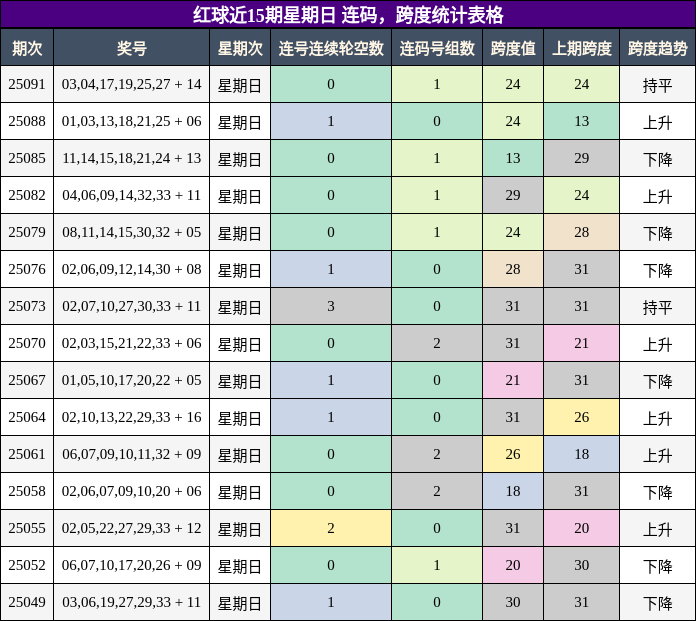Click winning numbers 01,05,10,17,20,22 + 05

131,380
